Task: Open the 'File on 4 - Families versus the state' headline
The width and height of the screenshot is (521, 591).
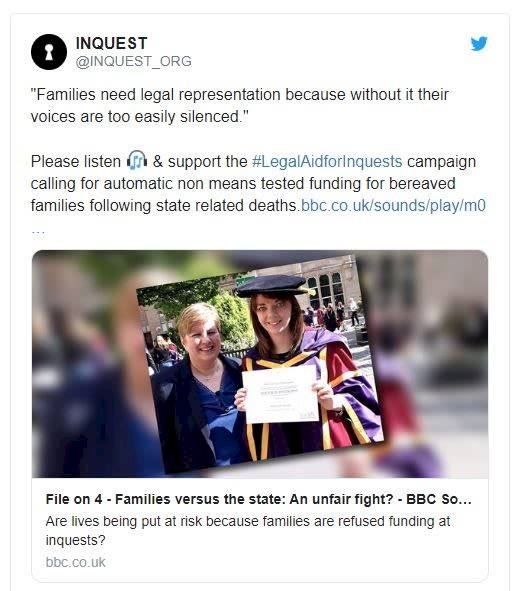Action: [x=258, y=499]
